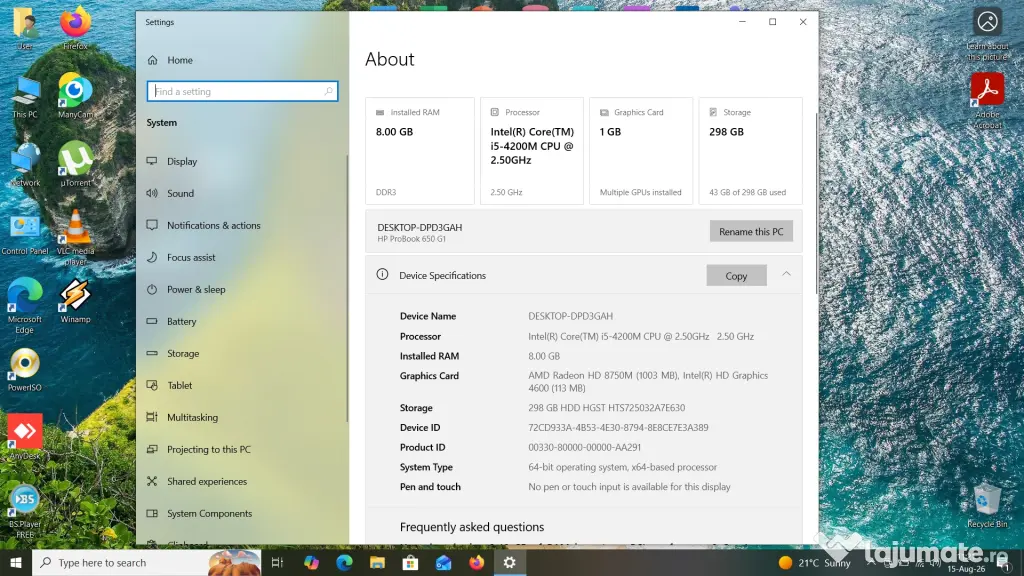Click the Device ID value text
The image size is (1024, 576).
pos(618,428)
